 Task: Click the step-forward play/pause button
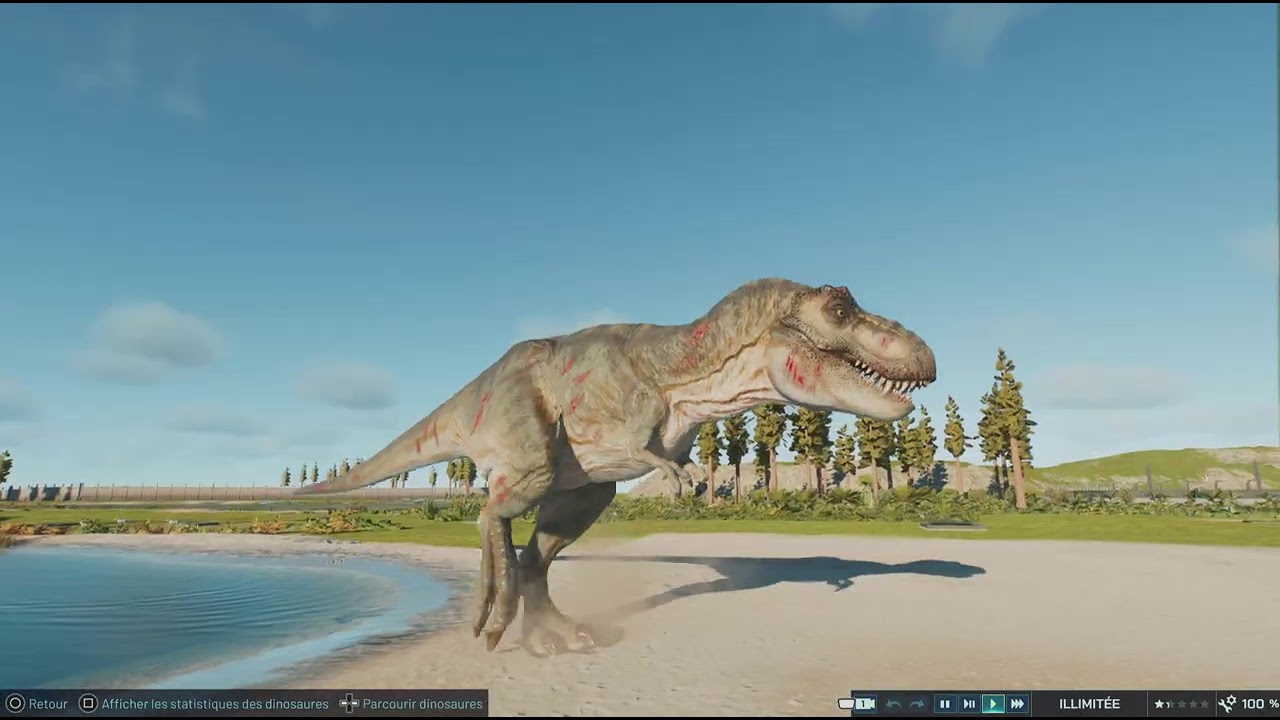969,704
